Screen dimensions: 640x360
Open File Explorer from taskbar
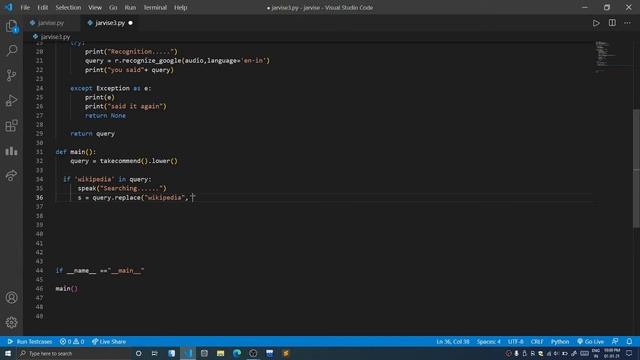[220, 353]
